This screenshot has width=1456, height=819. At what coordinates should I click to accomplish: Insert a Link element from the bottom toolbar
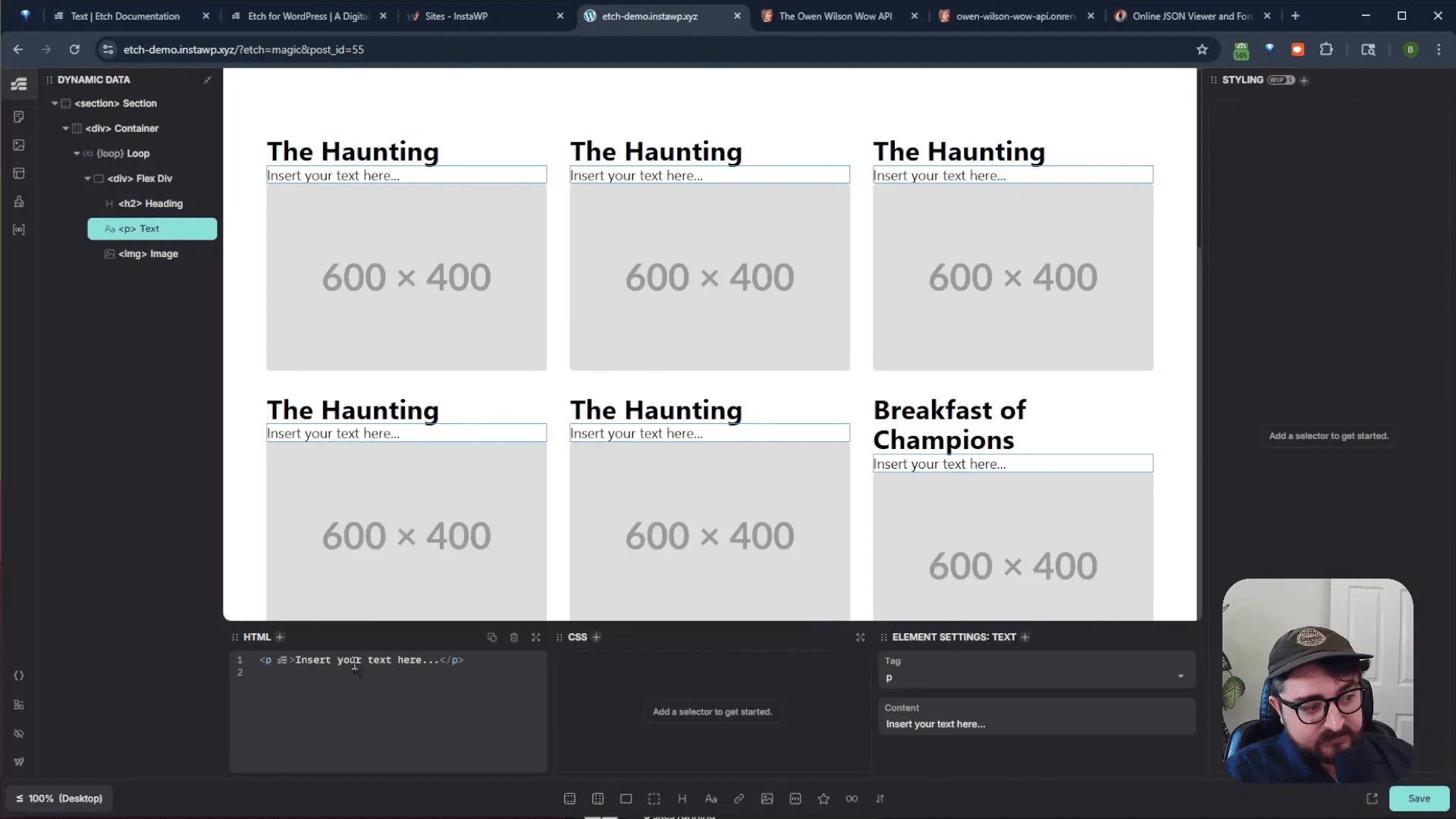click(739, 799)
